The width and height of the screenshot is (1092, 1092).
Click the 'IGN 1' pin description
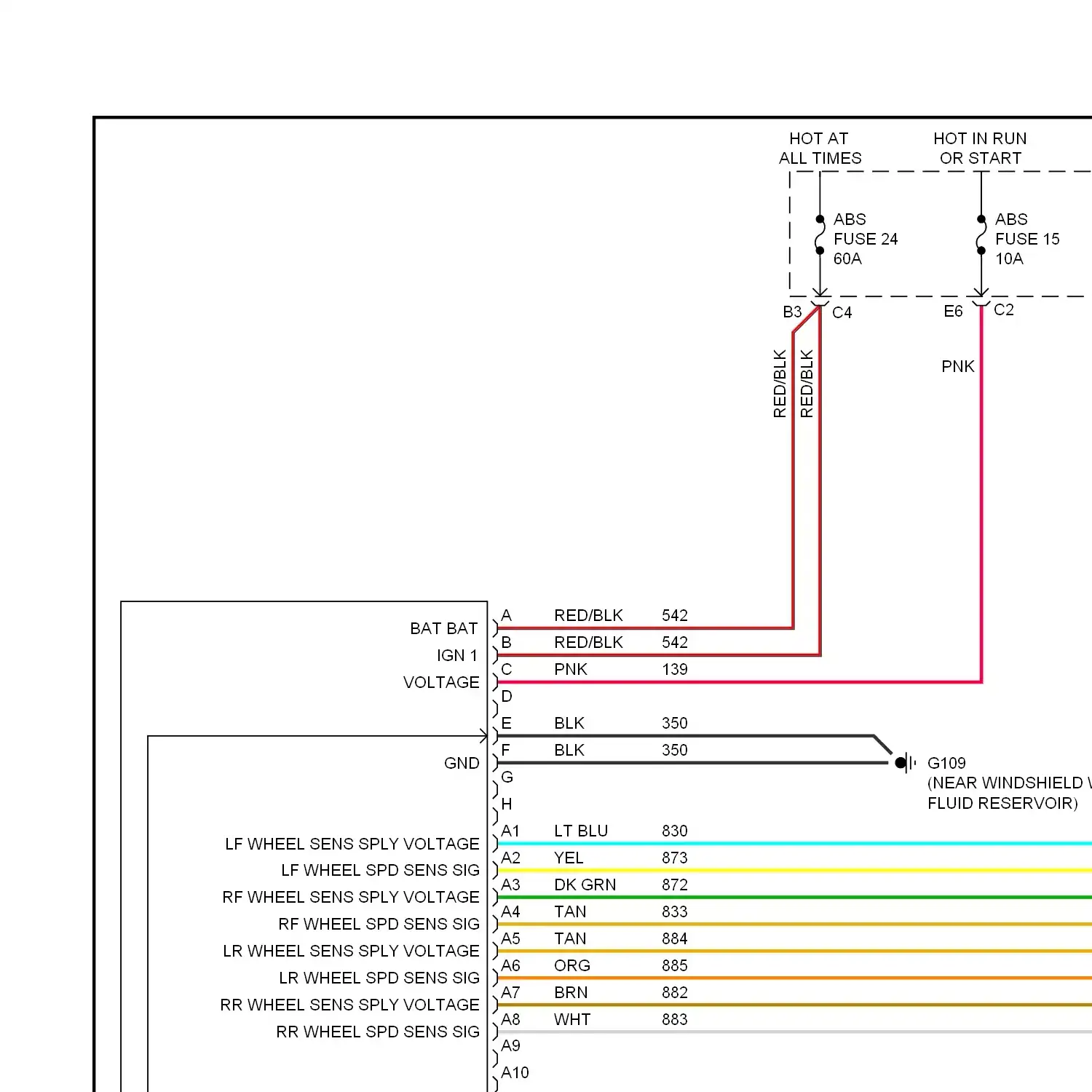pos(457,655)
